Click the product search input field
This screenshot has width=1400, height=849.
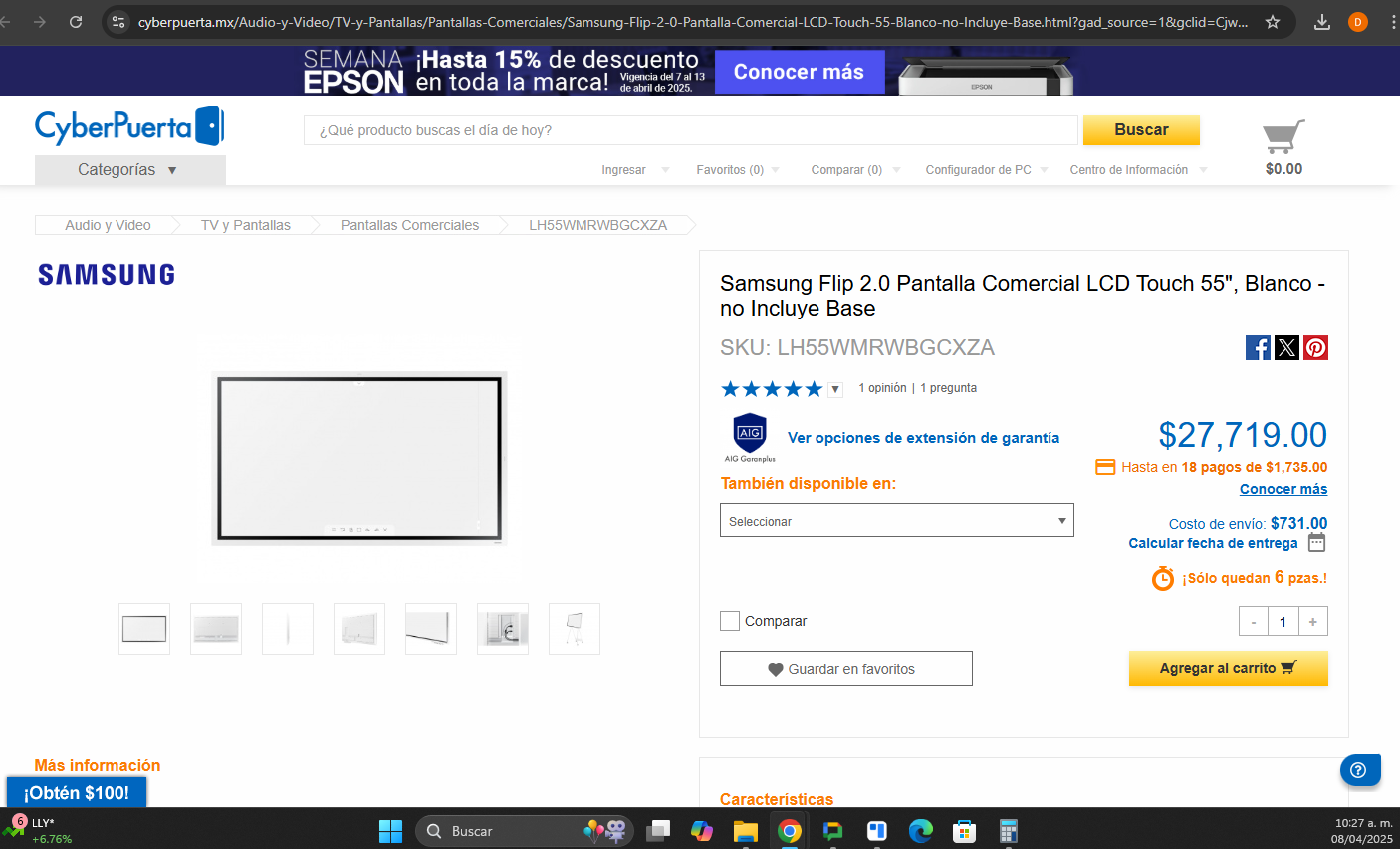pyautogui.click(x=691, y=130)
